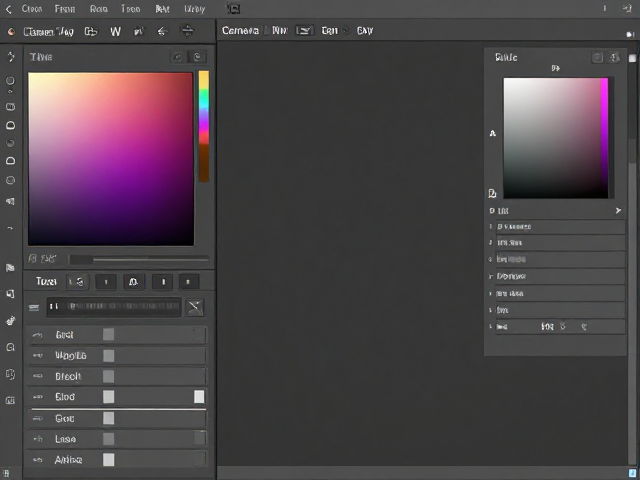Viewport: 640px width, 480px height.
Task: Click the crossed-lines icon button next to the dark strip field
Action: (x=195, y=307)
